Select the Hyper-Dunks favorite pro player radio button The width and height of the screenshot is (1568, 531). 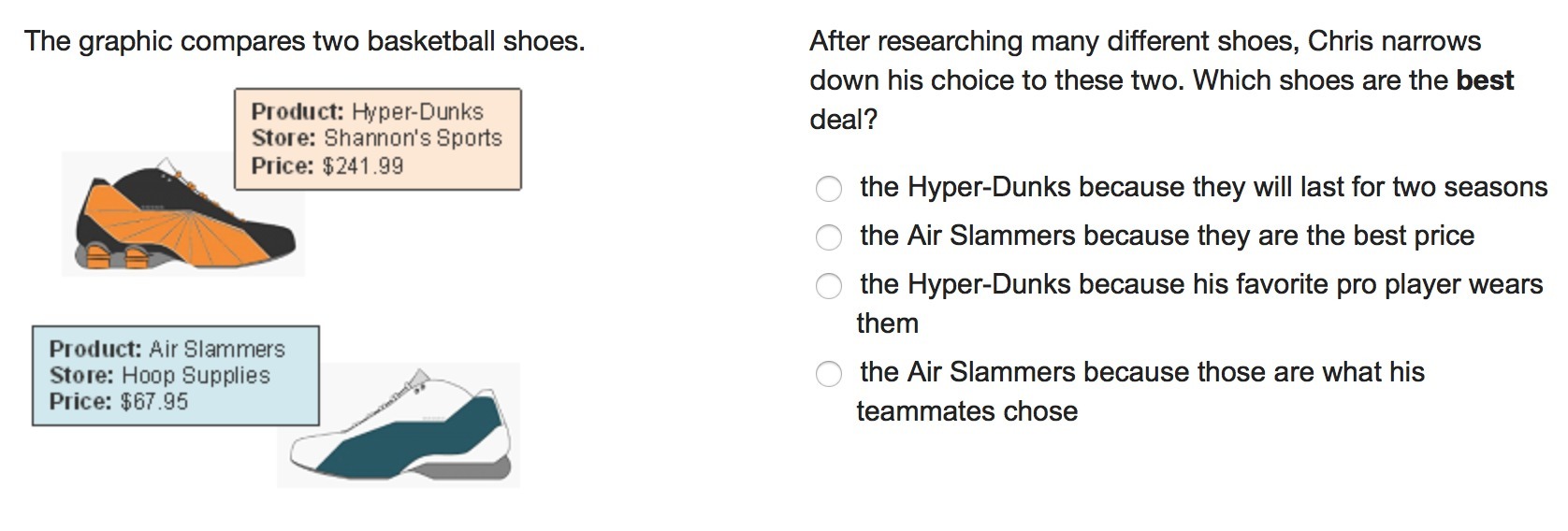(828, 286)
